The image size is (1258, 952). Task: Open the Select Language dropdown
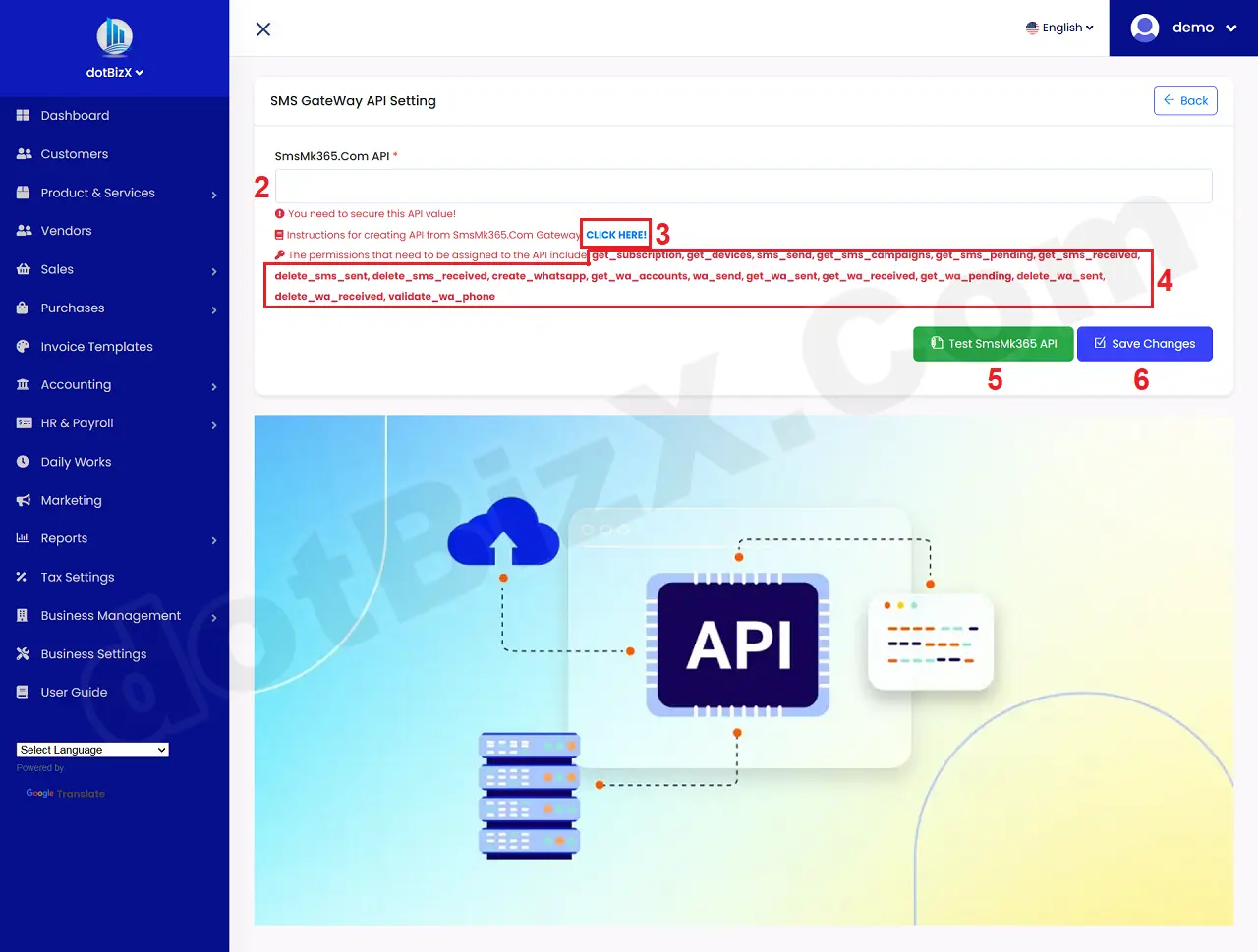(91, 749)
